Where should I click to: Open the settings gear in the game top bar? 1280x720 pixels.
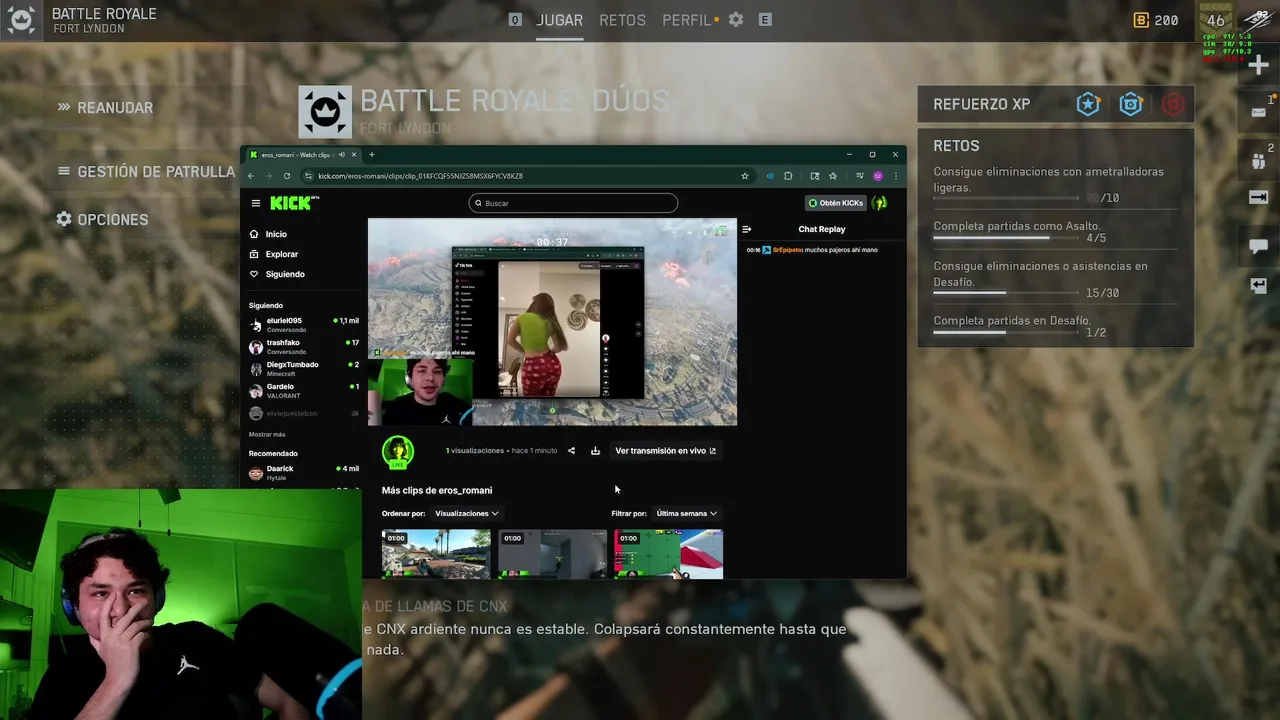pos(736,20)
